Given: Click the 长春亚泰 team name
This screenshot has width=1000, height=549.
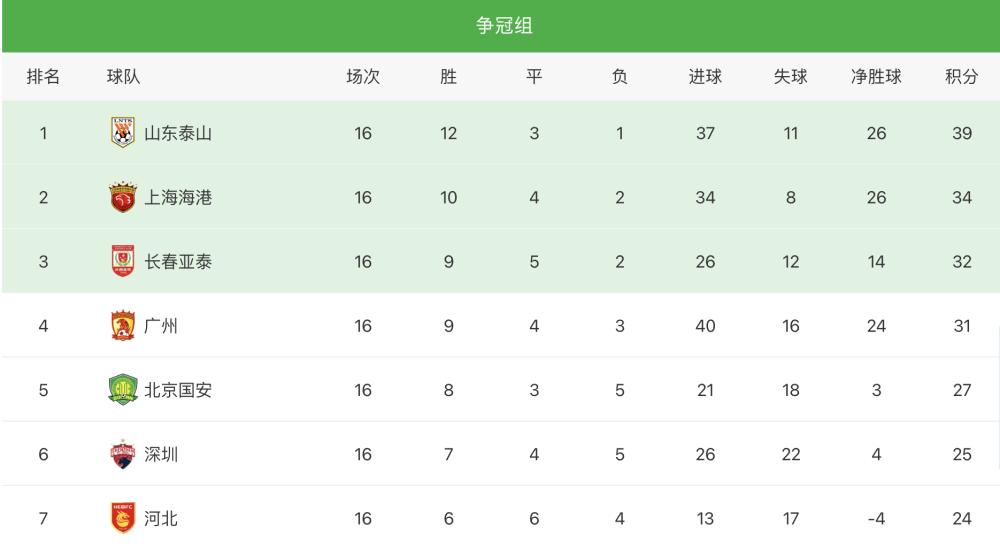Looking at the screenshot, I should 178,261.
